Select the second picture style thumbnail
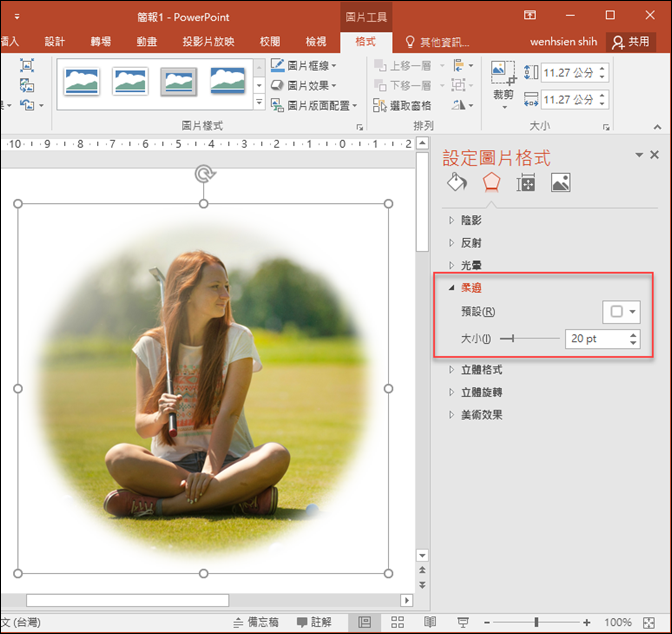 tap(130, 81)
